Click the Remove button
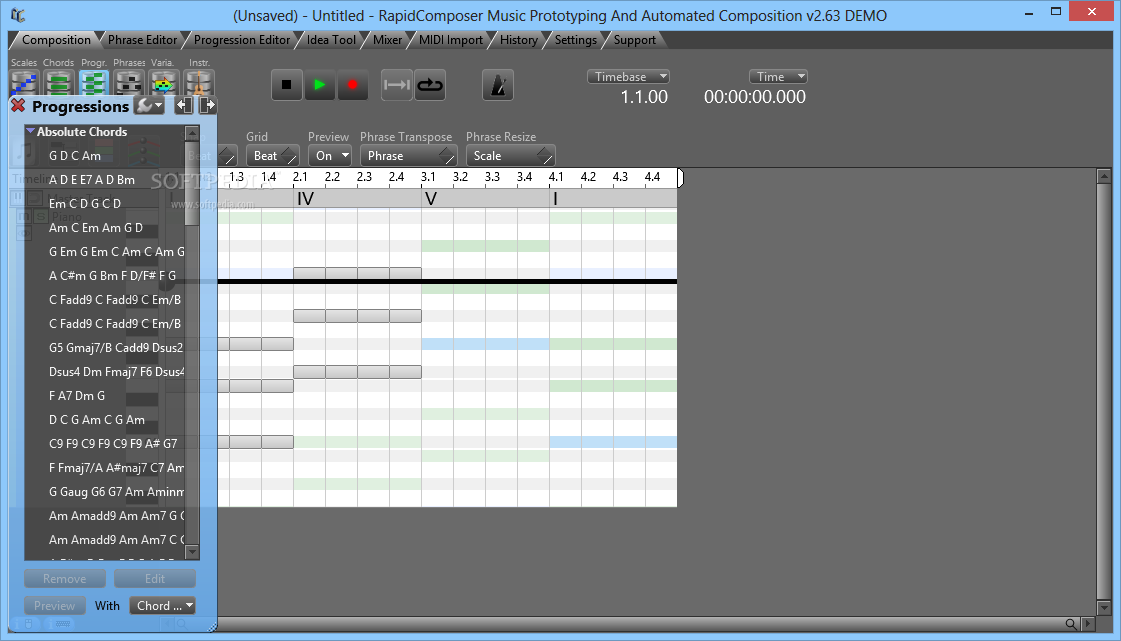Screen dimensions: 1121x641 [x=64, y=579]
